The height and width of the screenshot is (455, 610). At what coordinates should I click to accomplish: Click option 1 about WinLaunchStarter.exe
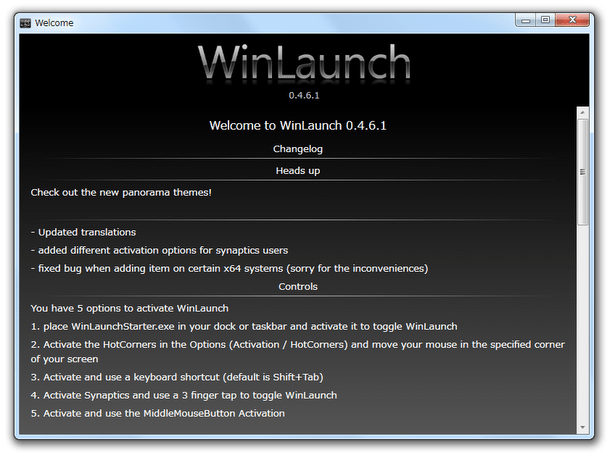click(244, 327)
